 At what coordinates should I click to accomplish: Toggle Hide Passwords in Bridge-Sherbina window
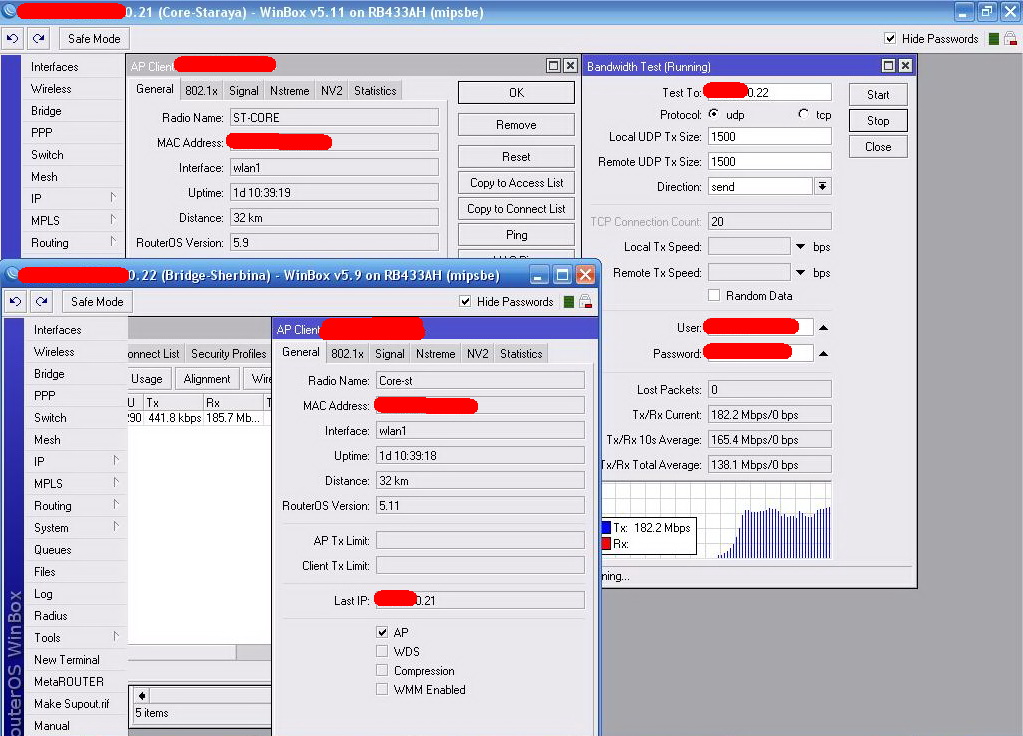click(x=465, y=302)
